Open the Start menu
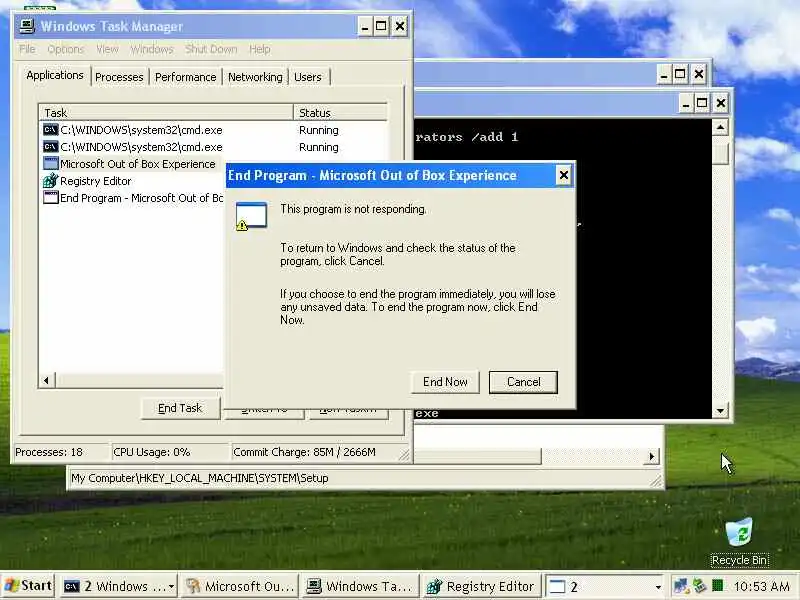This screenshot has width=800, height=600. [x=29, y=586]
